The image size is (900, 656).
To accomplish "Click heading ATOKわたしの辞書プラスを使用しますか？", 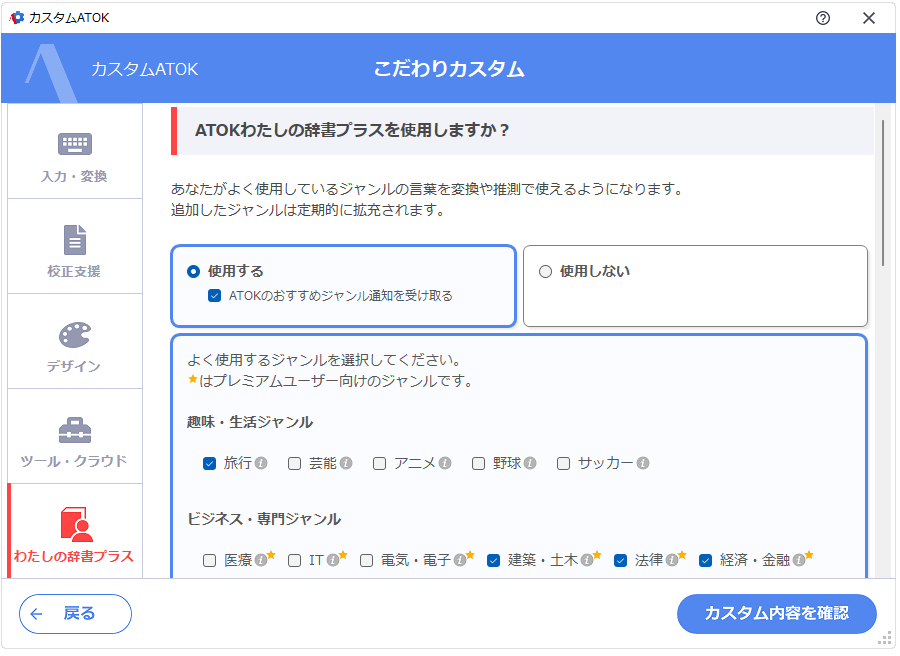I will tap(352, 130).
